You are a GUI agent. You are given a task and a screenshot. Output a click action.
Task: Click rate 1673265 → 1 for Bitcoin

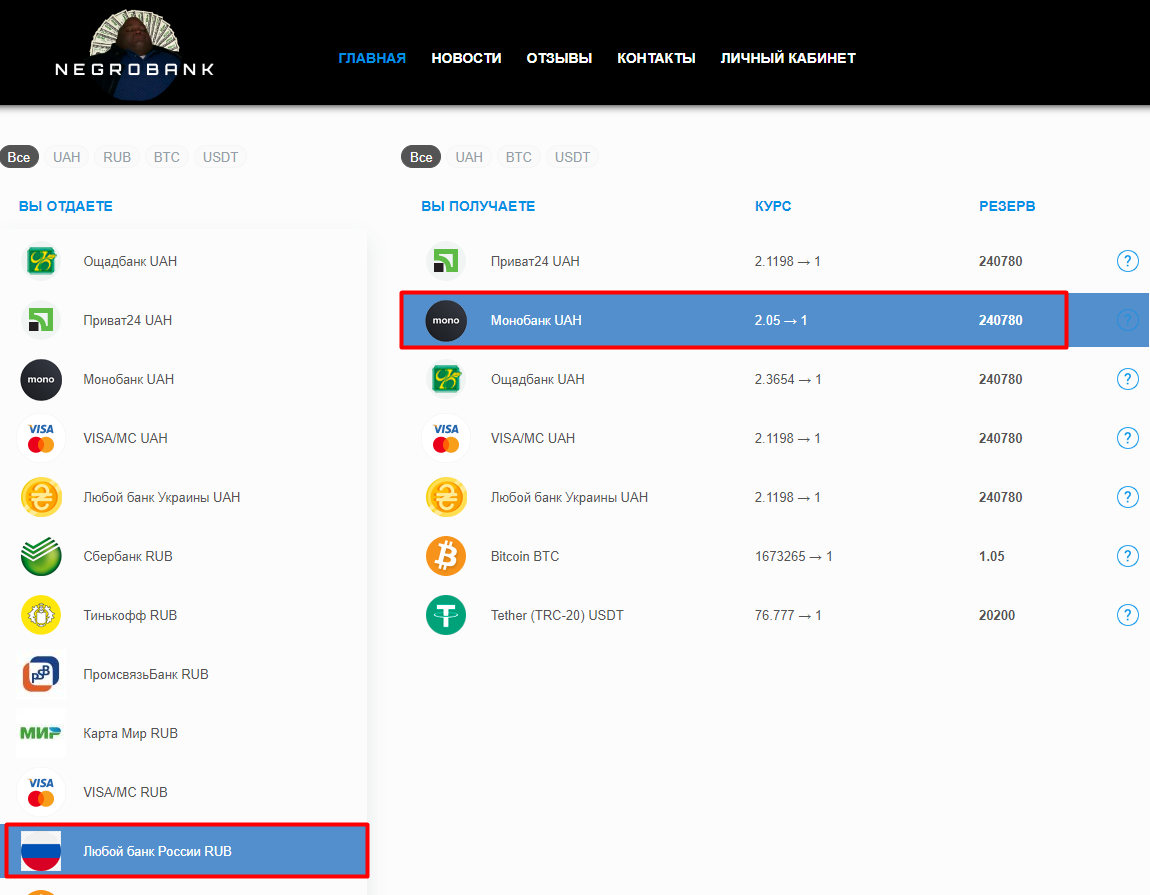point(794,556)
